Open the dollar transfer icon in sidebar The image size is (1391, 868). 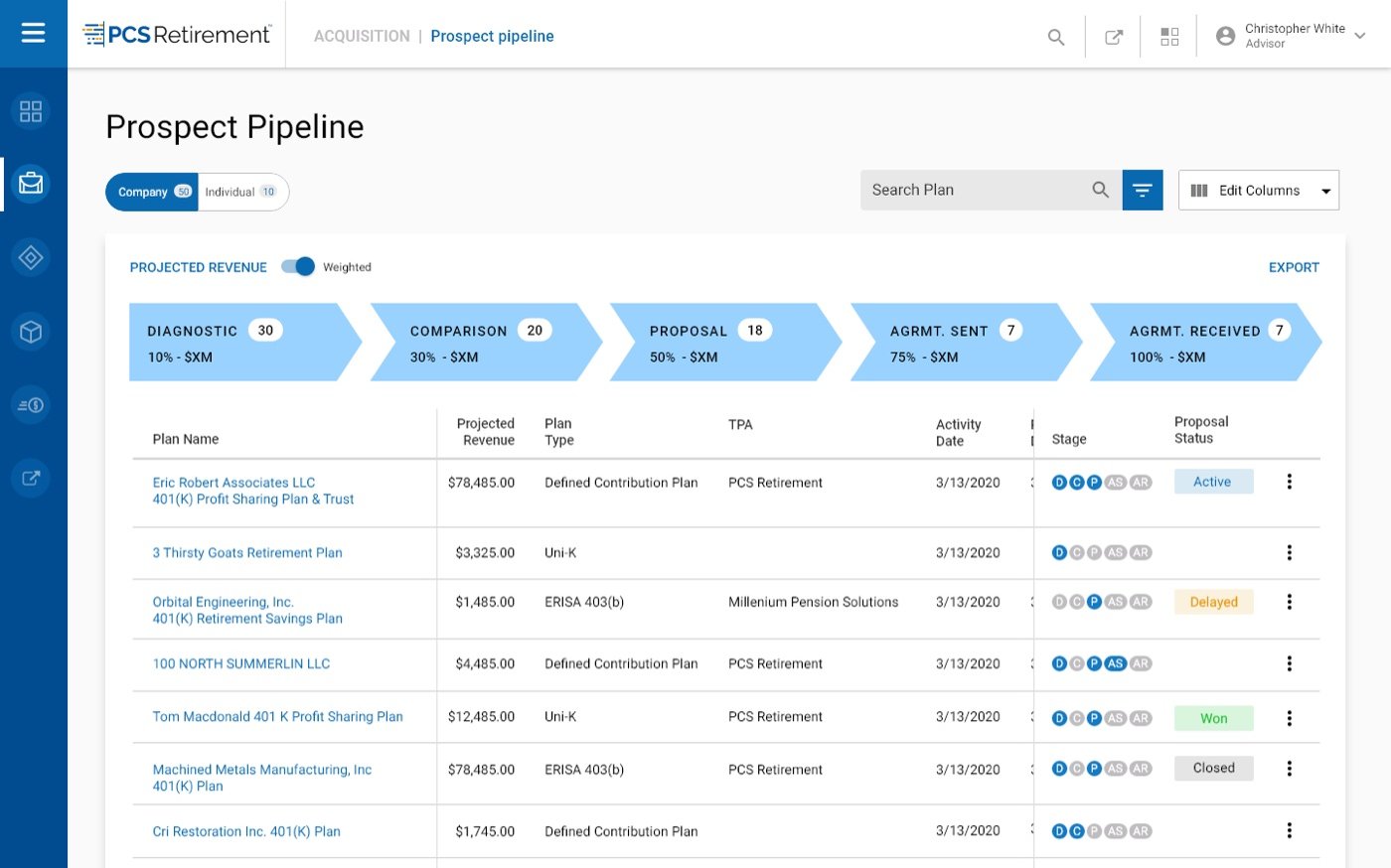click(31, 405)
